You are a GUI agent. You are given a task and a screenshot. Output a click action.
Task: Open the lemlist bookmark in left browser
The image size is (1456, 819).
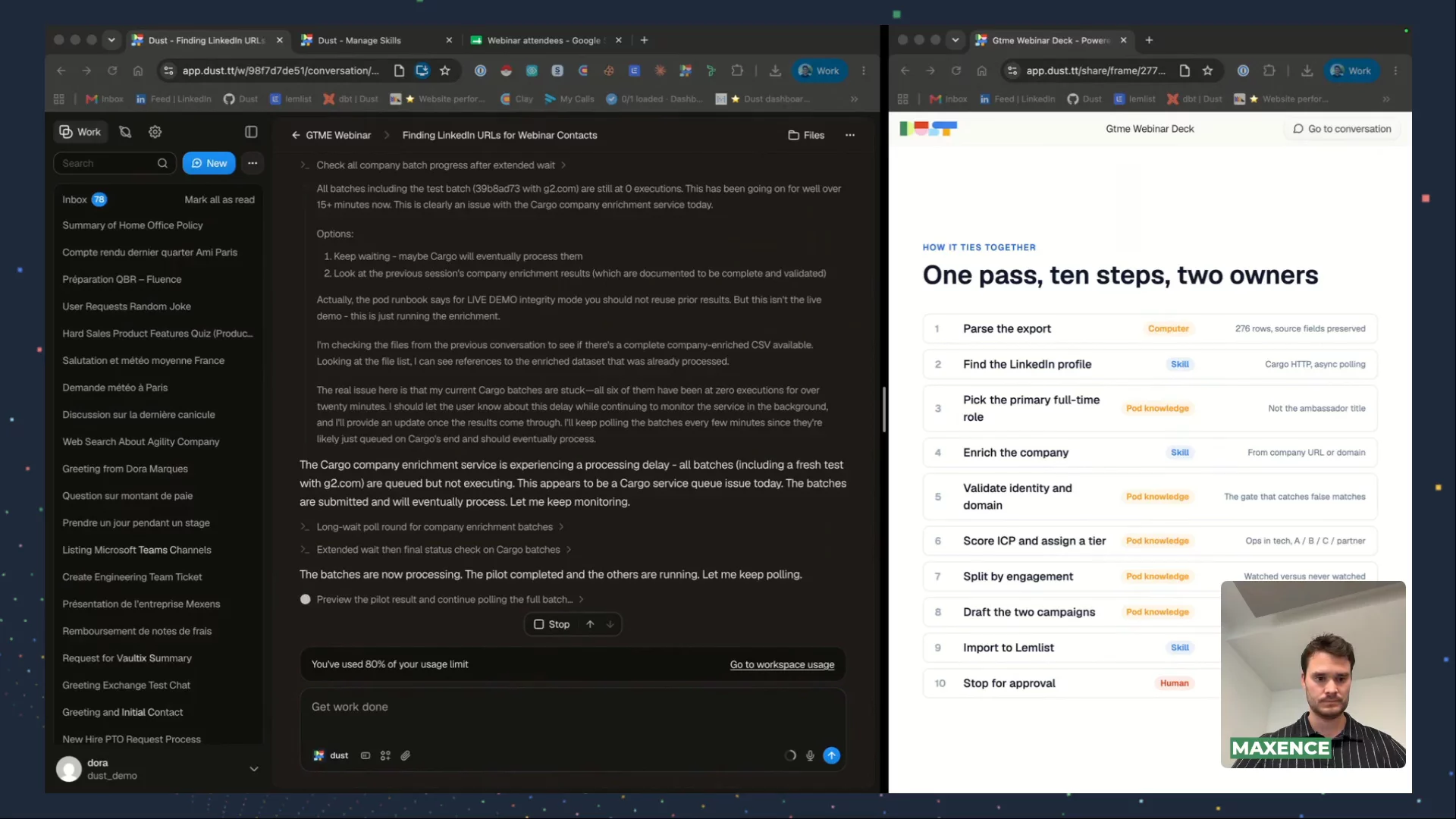tap(291, 99)
